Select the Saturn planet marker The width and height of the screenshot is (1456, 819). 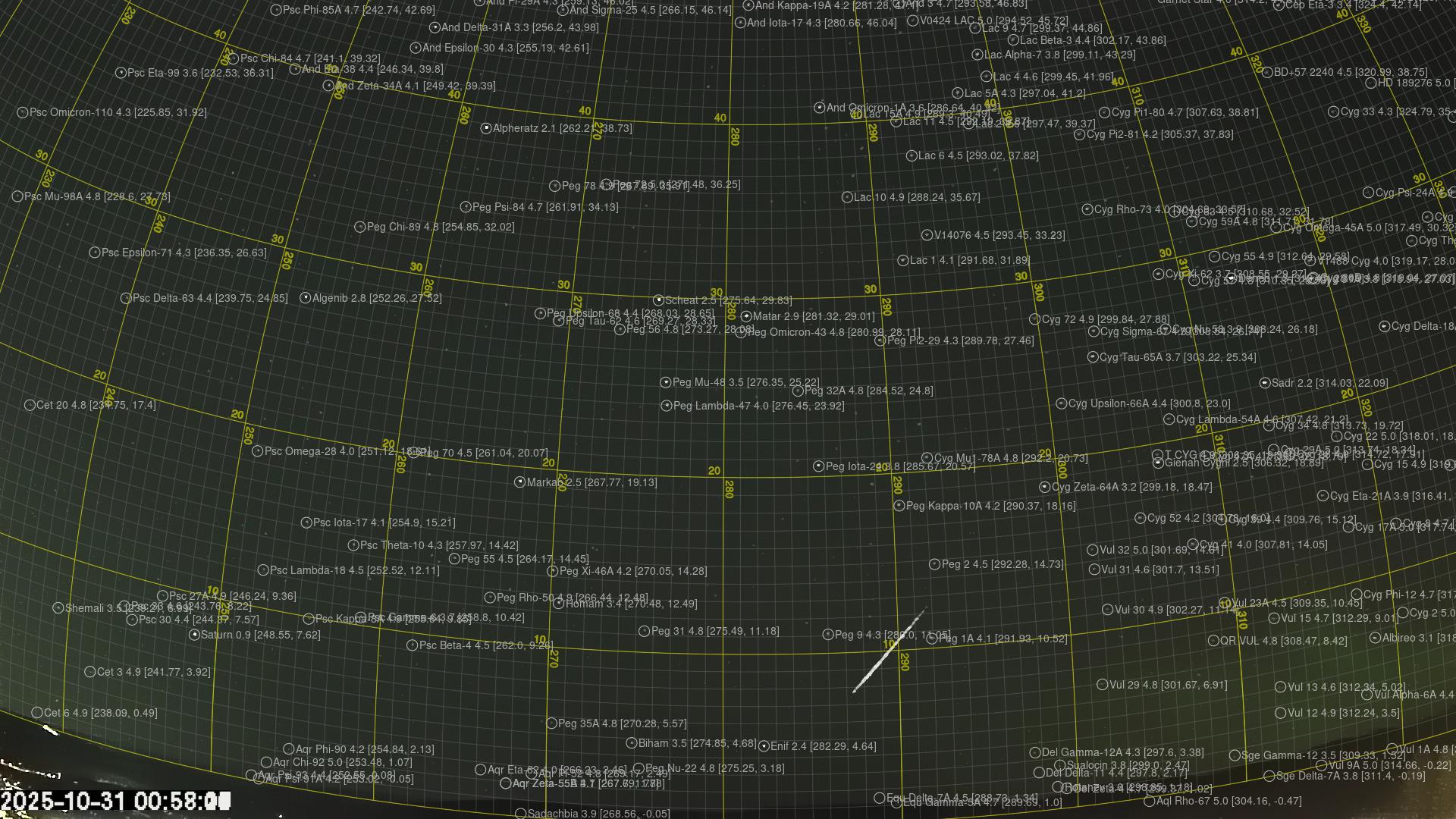tap(195, 635)
